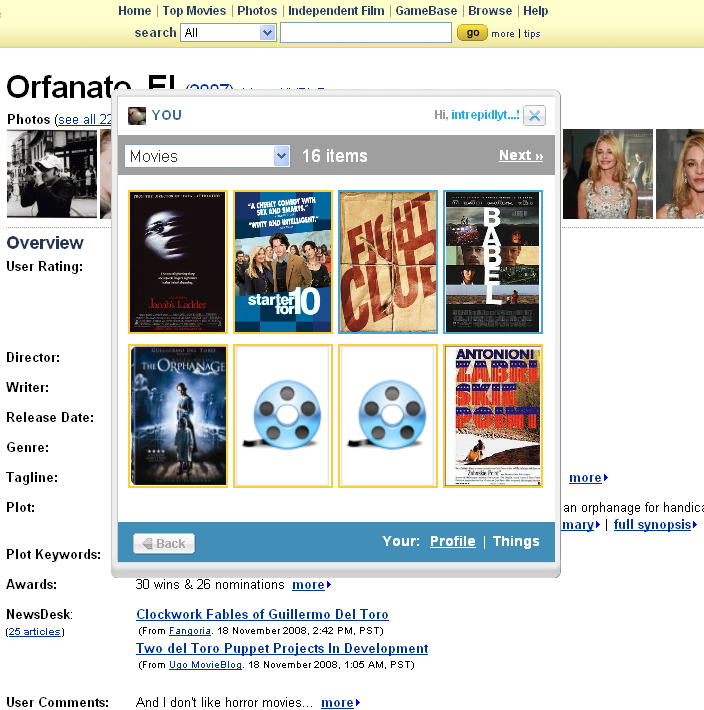Image resolution: width=704 pixels, height=710 pixels.
Task: Open the search scope dropdown set to All
Action: pos(228,33)
